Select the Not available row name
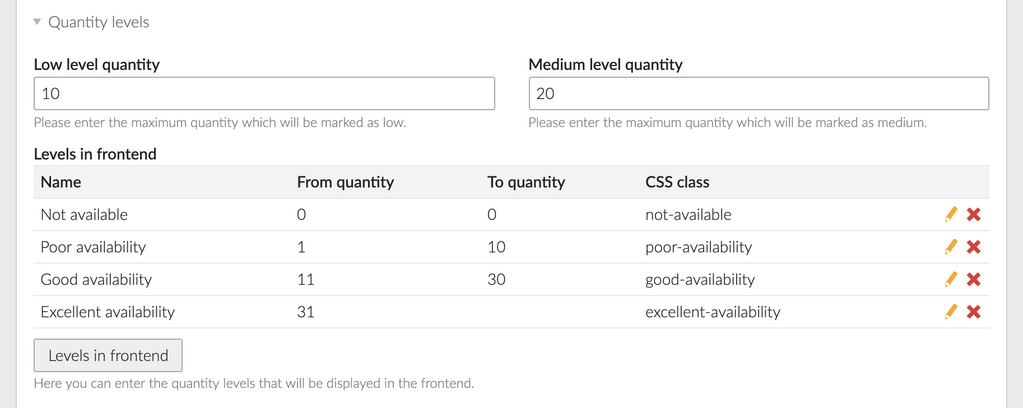1023x408 pixels. [x=84, y=214]
